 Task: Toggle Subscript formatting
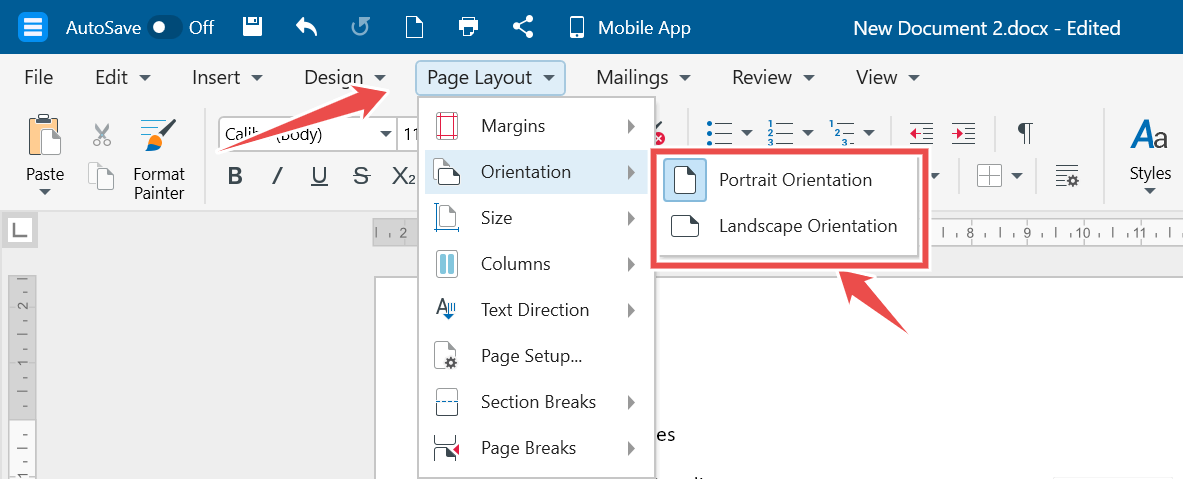pos(404,177)
